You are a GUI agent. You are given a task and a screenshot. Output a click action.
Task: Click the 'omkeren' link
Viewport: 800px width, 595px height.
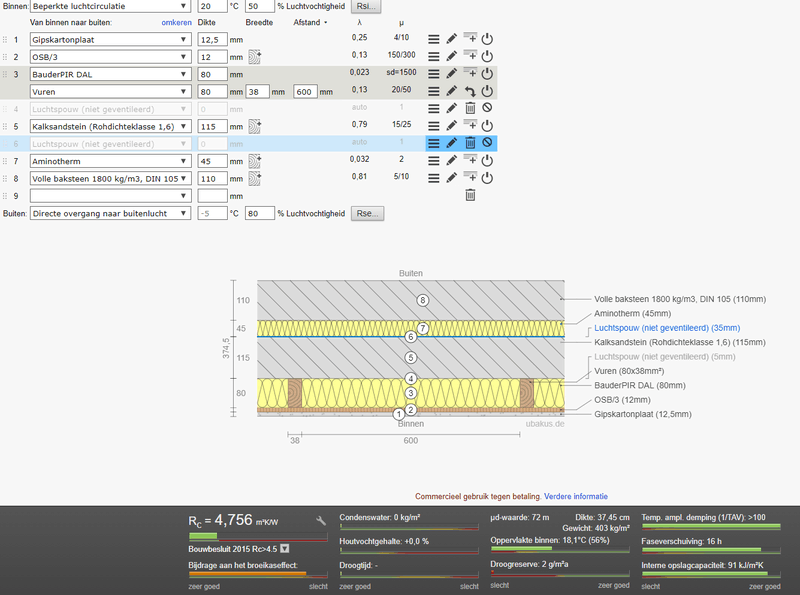[x=177, y=22]
